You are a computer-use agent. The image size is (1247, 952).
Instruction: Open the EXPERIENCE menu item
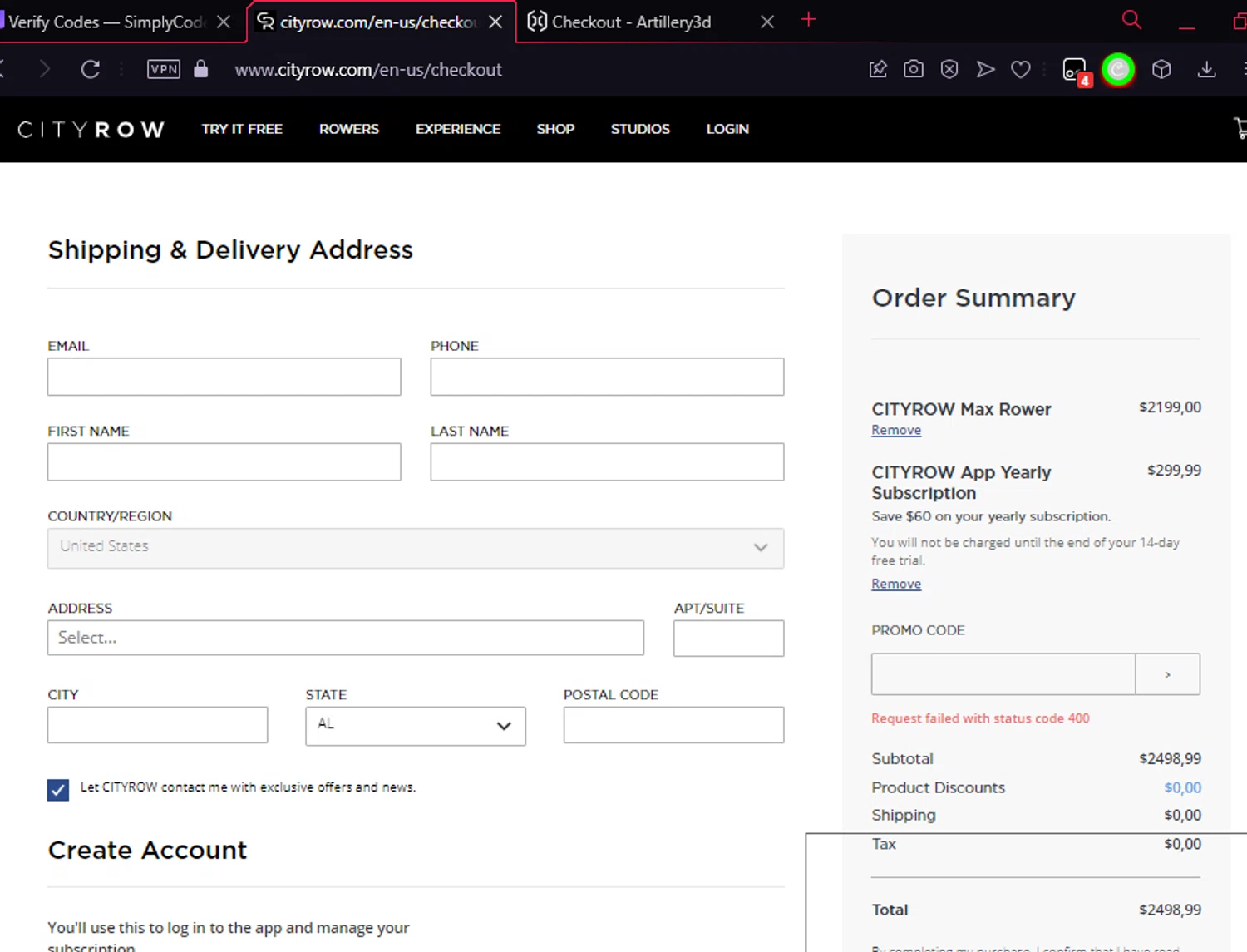[458, 129]
